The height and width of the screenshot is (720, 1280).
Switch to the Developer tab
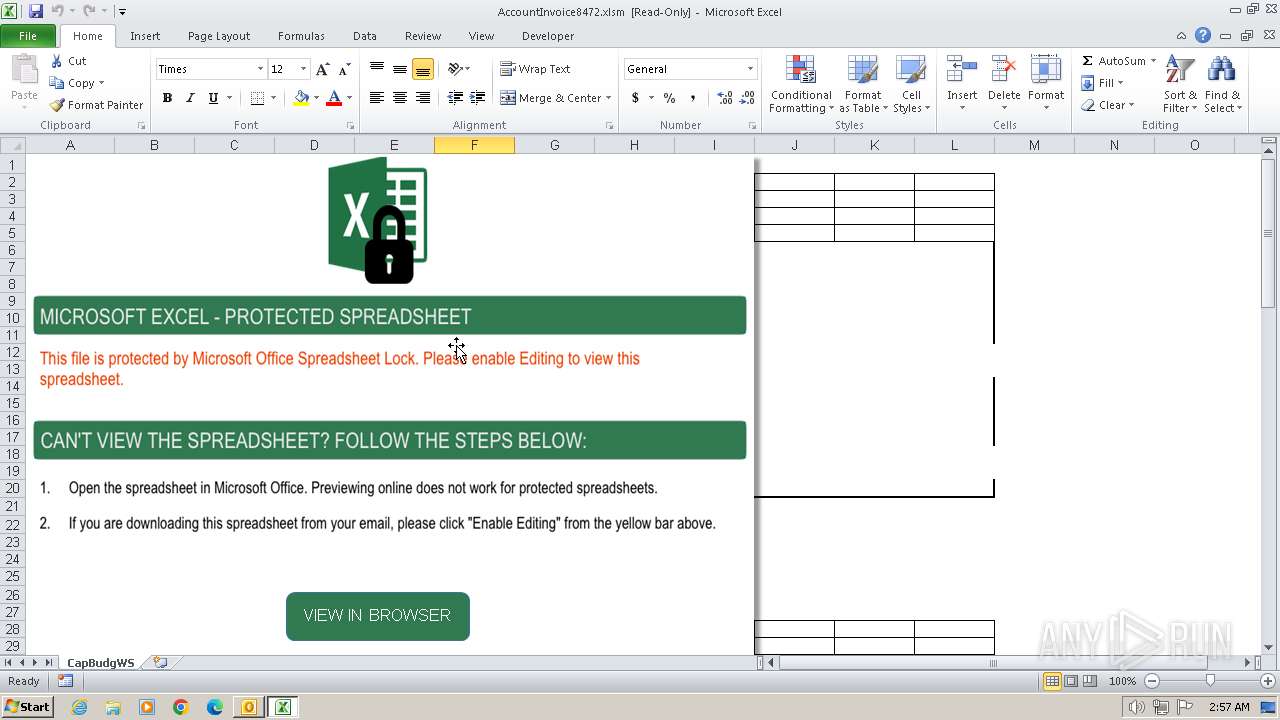pyautogui.click(x=548, y=36)
